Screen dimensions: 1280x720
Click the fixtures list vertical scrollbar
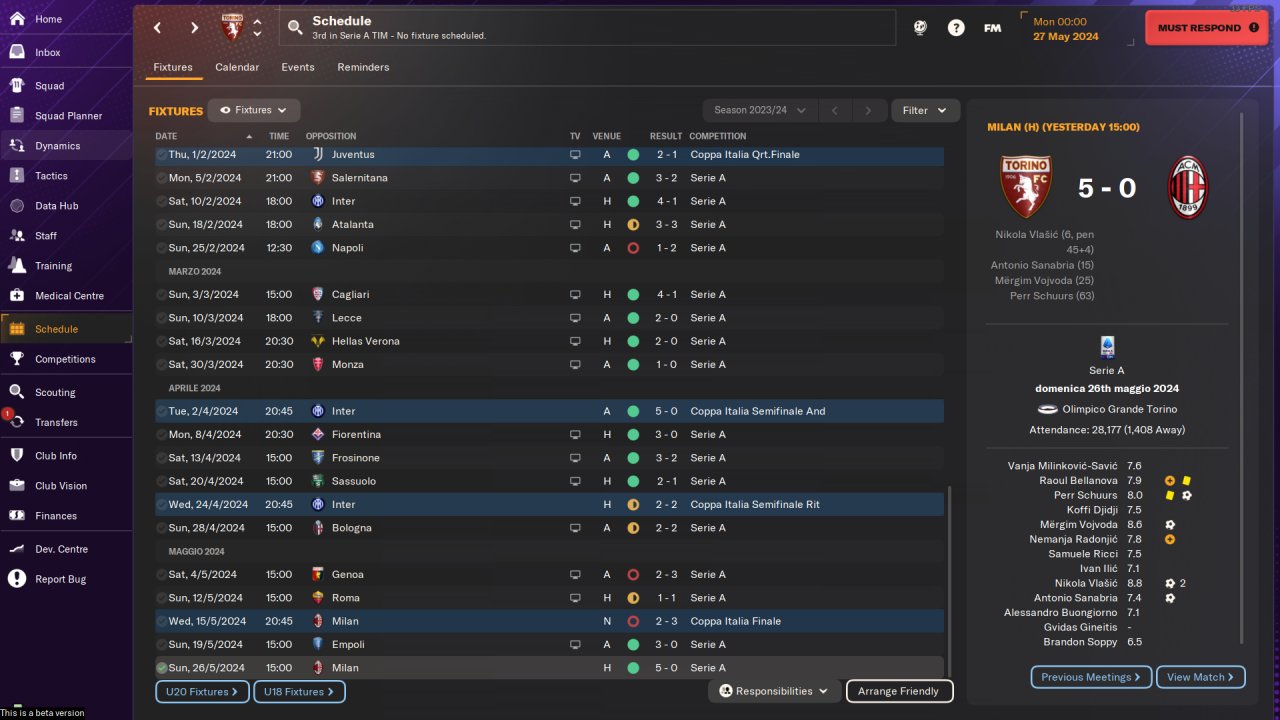[950, 580]
